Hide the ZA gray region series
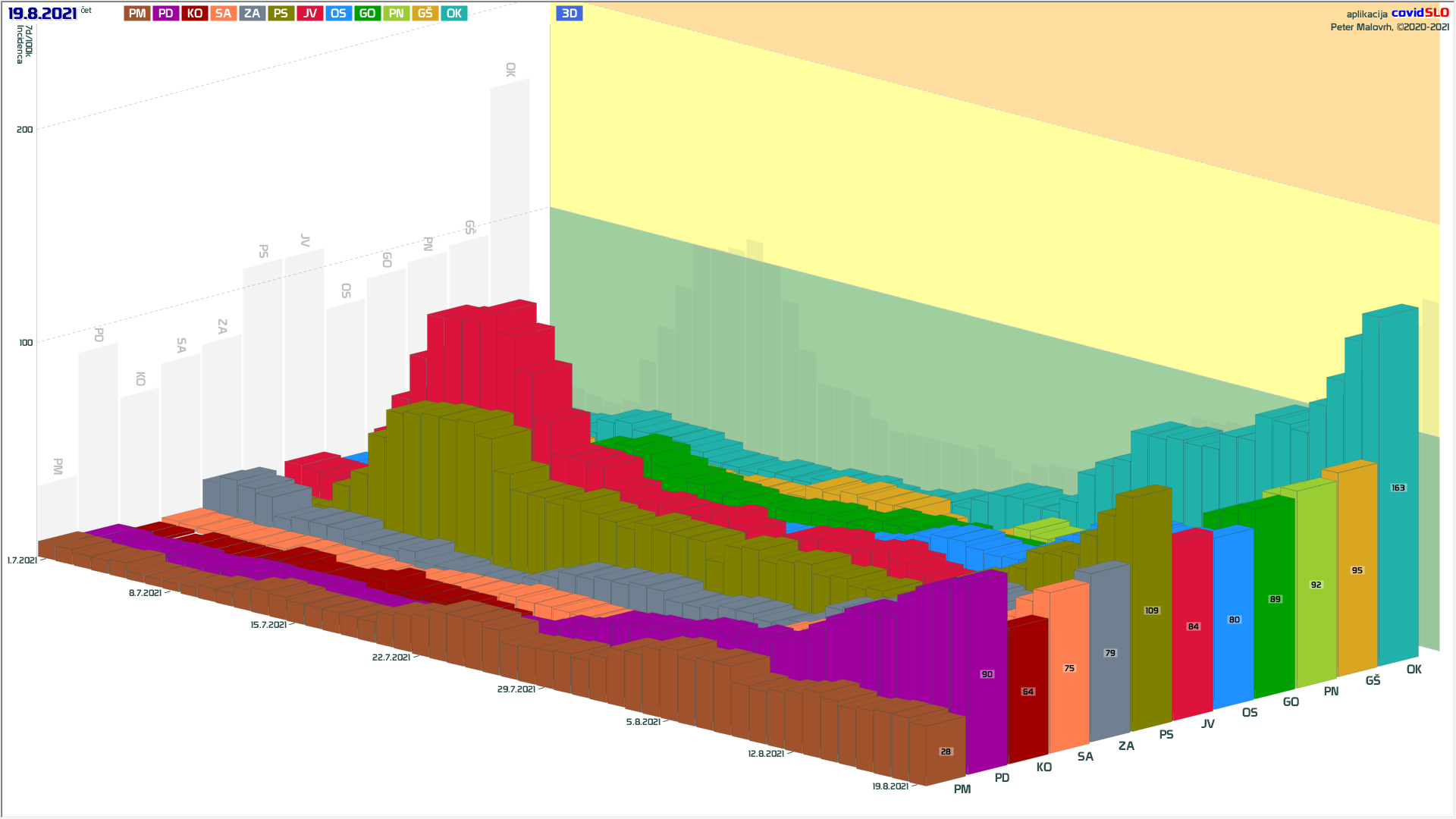 click(253, 14)
